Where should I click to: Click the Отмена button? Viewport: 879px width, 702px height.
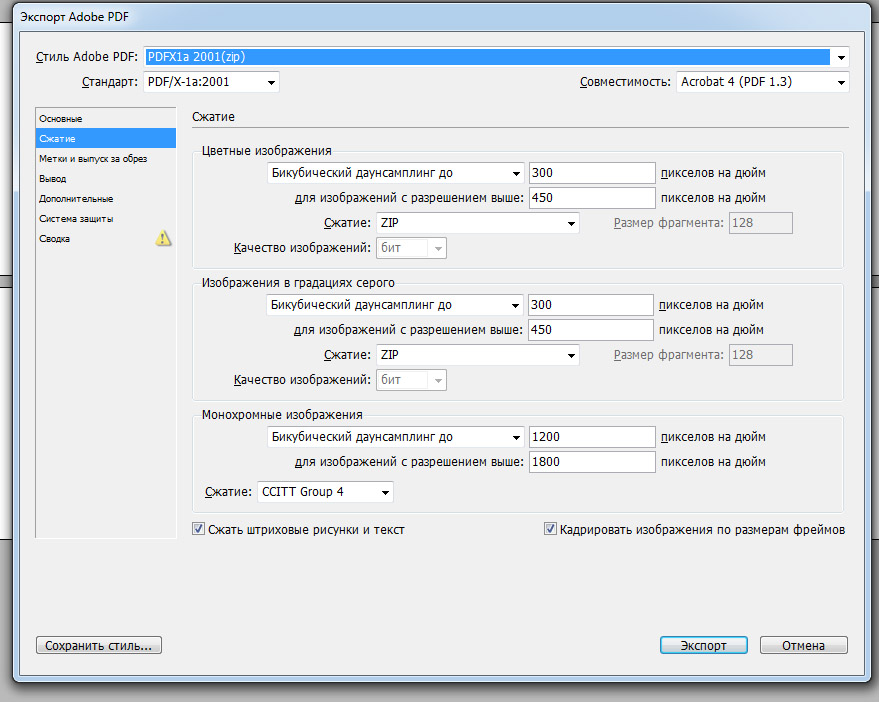click(x=803, y=645)
